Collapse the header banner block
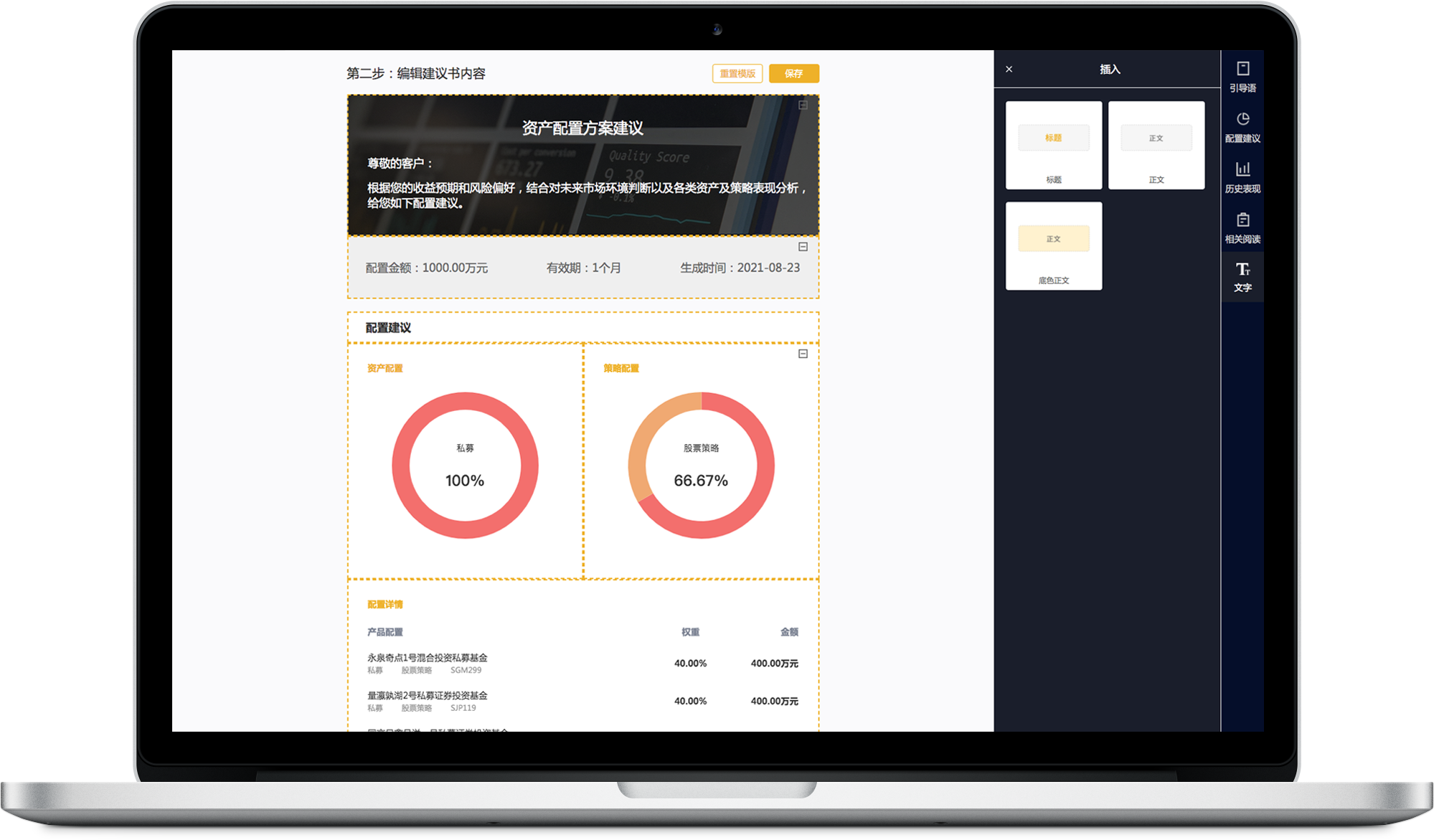Viewport: 1434px width, 840px height. (803, 105)
